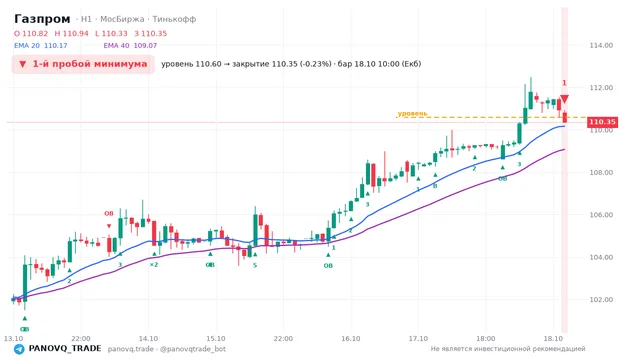This screenshot has height=360, width=640.
Task: Click the 'H1 · МосБиржа · Тинькофф' subtitle
Action: (x=138, y=19)
